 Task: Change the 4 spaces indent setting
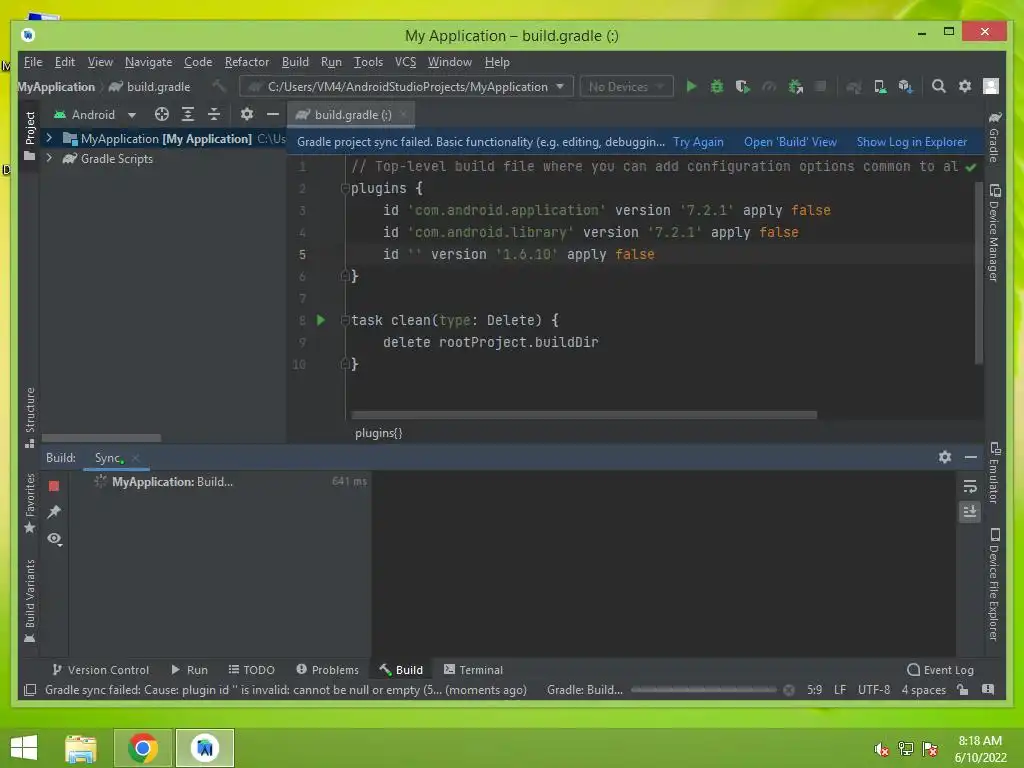point(923,690)
